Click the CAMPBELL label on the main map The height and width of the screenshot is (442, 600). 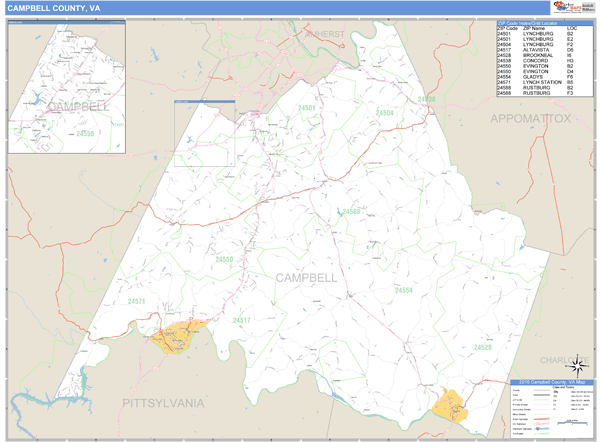click(307, 278)
